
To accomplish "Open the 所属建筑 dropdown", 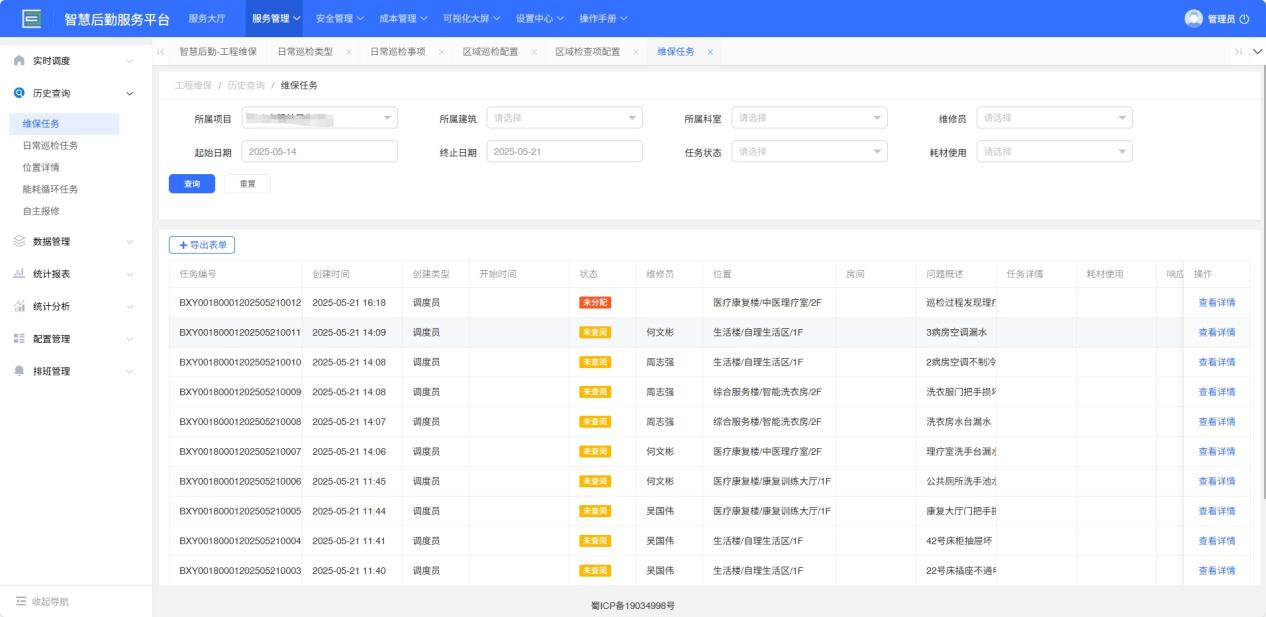I will tap(564, 118).
